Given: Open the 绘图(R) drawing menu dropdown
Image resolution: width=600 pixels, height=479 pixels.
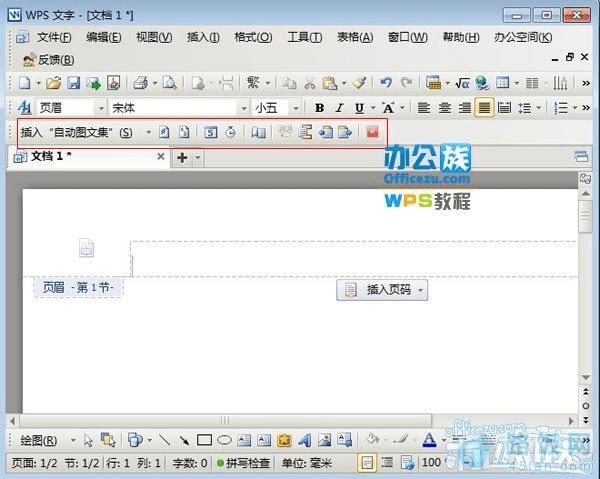Looking at the screenshot, I should [x=73, y=440].
